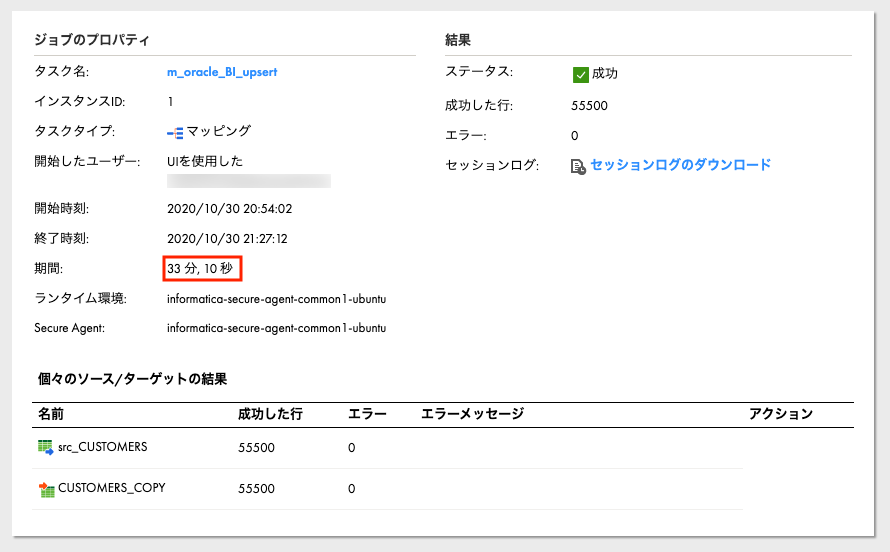The image size is (890, 552).
Task: Select the src_CUSTOMERS row name
Action: pos(103,447)
